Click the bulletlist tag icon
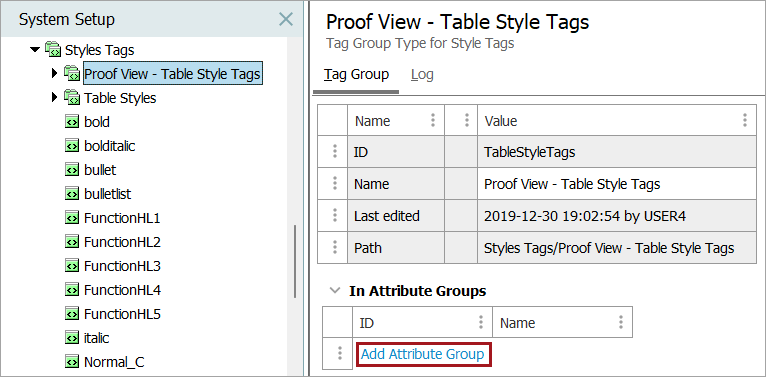The height and width of the screenshot is (377, 766). pos(72,194)
